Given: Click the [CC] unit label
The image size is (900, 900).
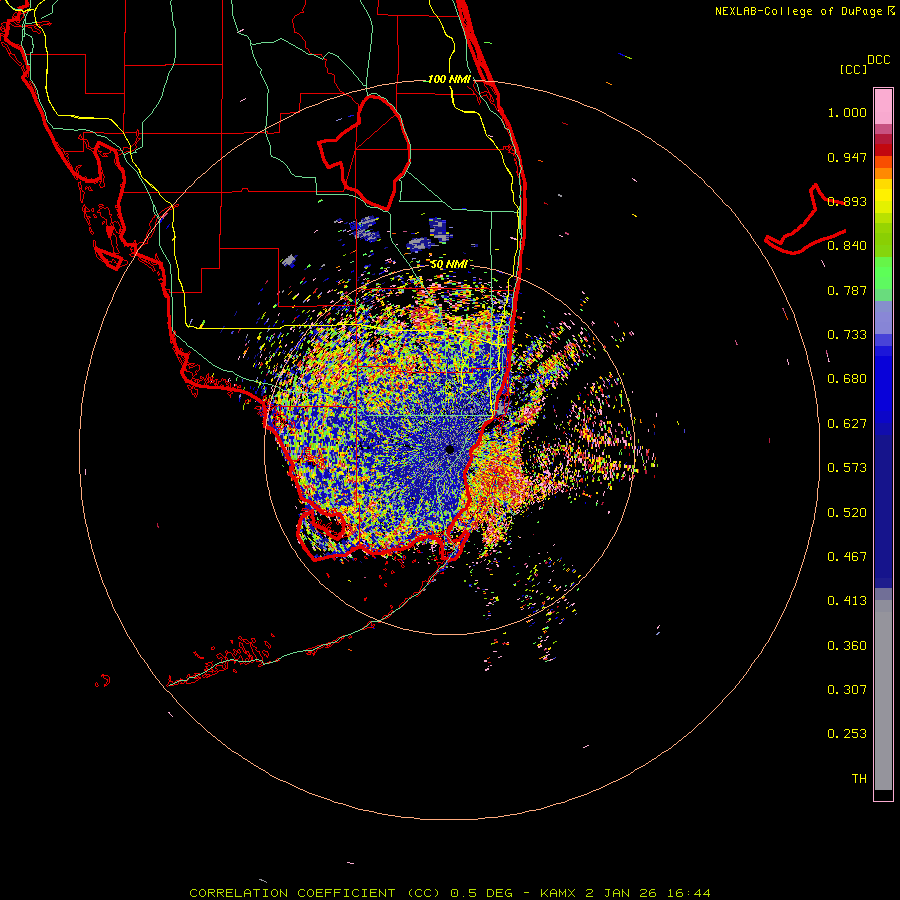Looking at the screenshot, I should pos(854,69).
